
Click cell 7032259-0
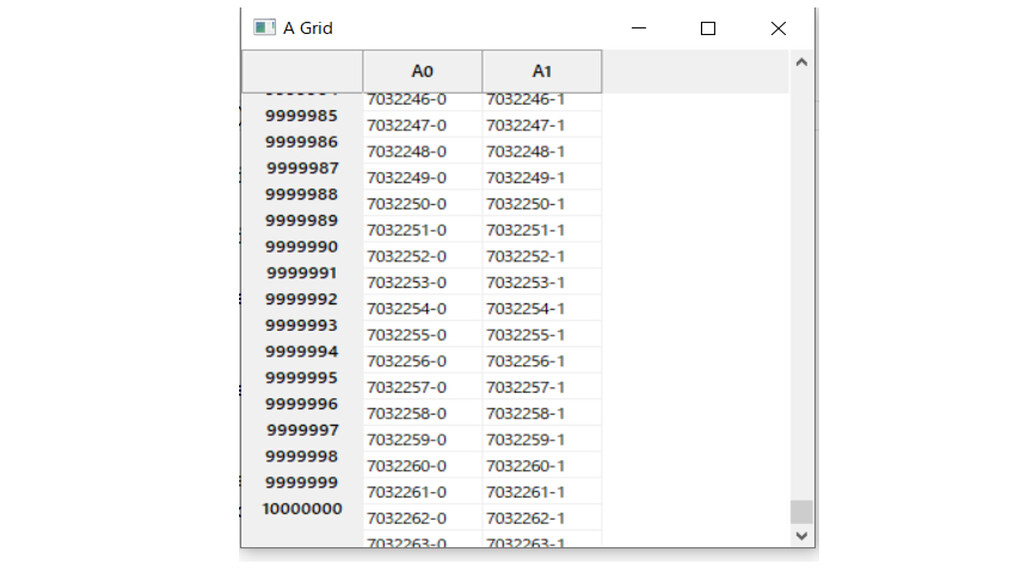pos(423,439)
